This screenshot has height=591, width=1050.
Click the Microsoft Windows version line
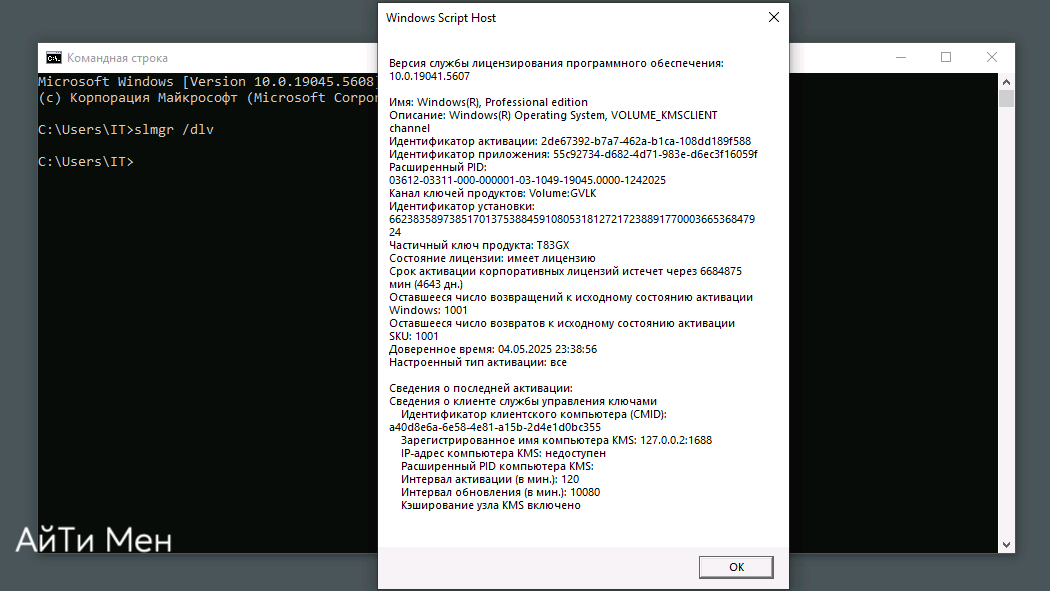pos(208,82)
